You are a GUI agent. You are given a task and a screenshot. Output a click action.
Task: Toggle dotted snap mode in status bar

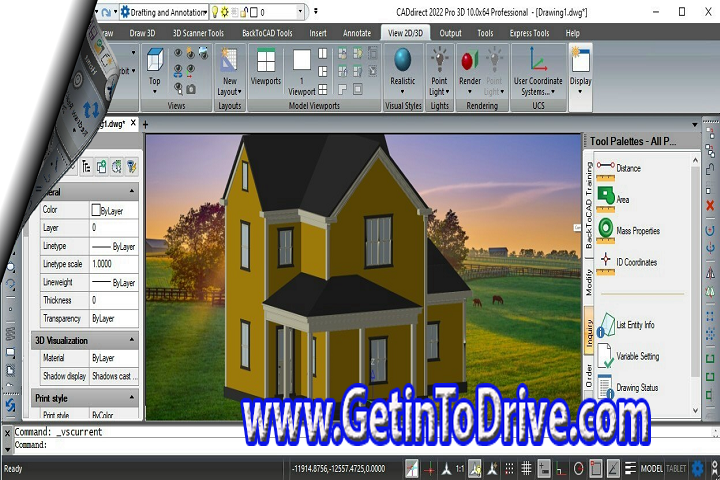point(509,469)
